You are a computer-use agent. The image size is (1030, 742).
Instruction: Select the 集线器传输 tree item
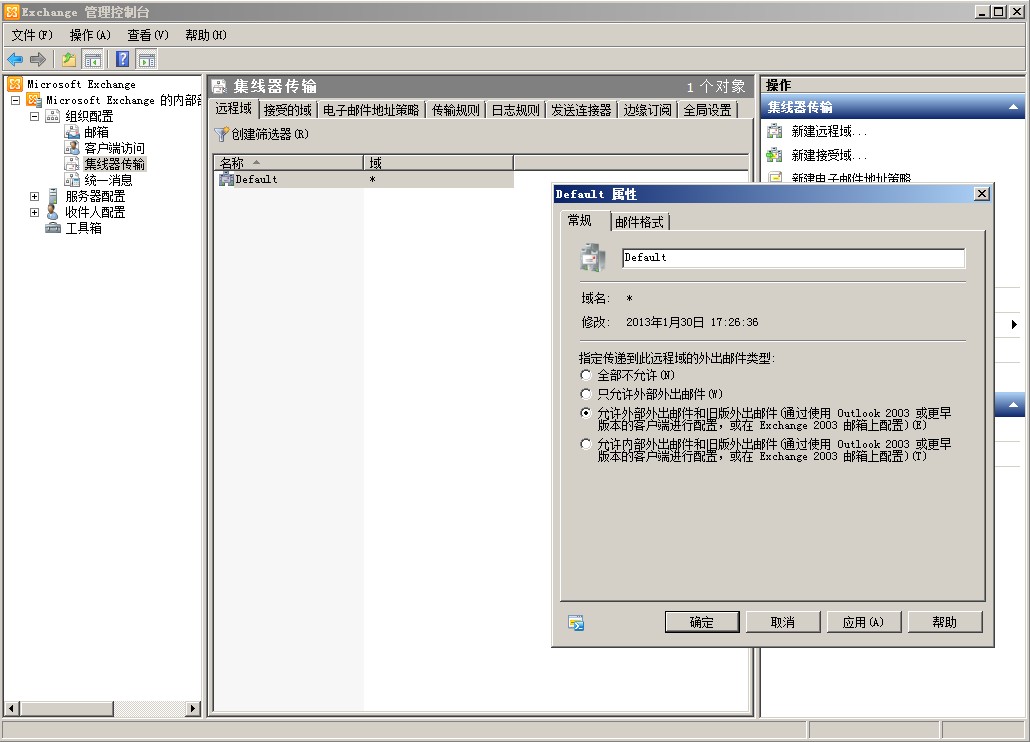tap(114, 164)
